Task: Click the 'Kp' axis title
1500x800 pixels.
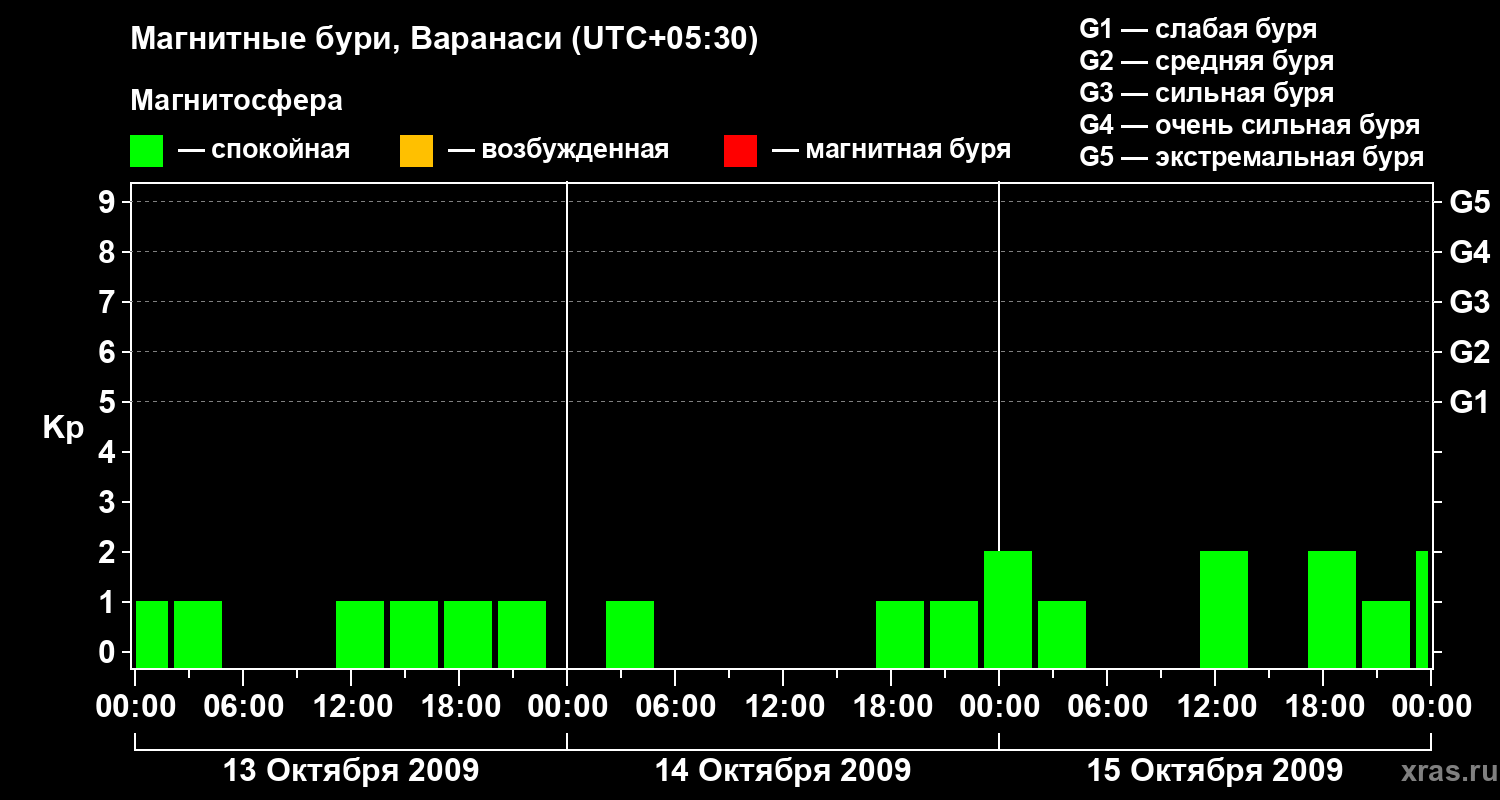Action: (63, 428)
